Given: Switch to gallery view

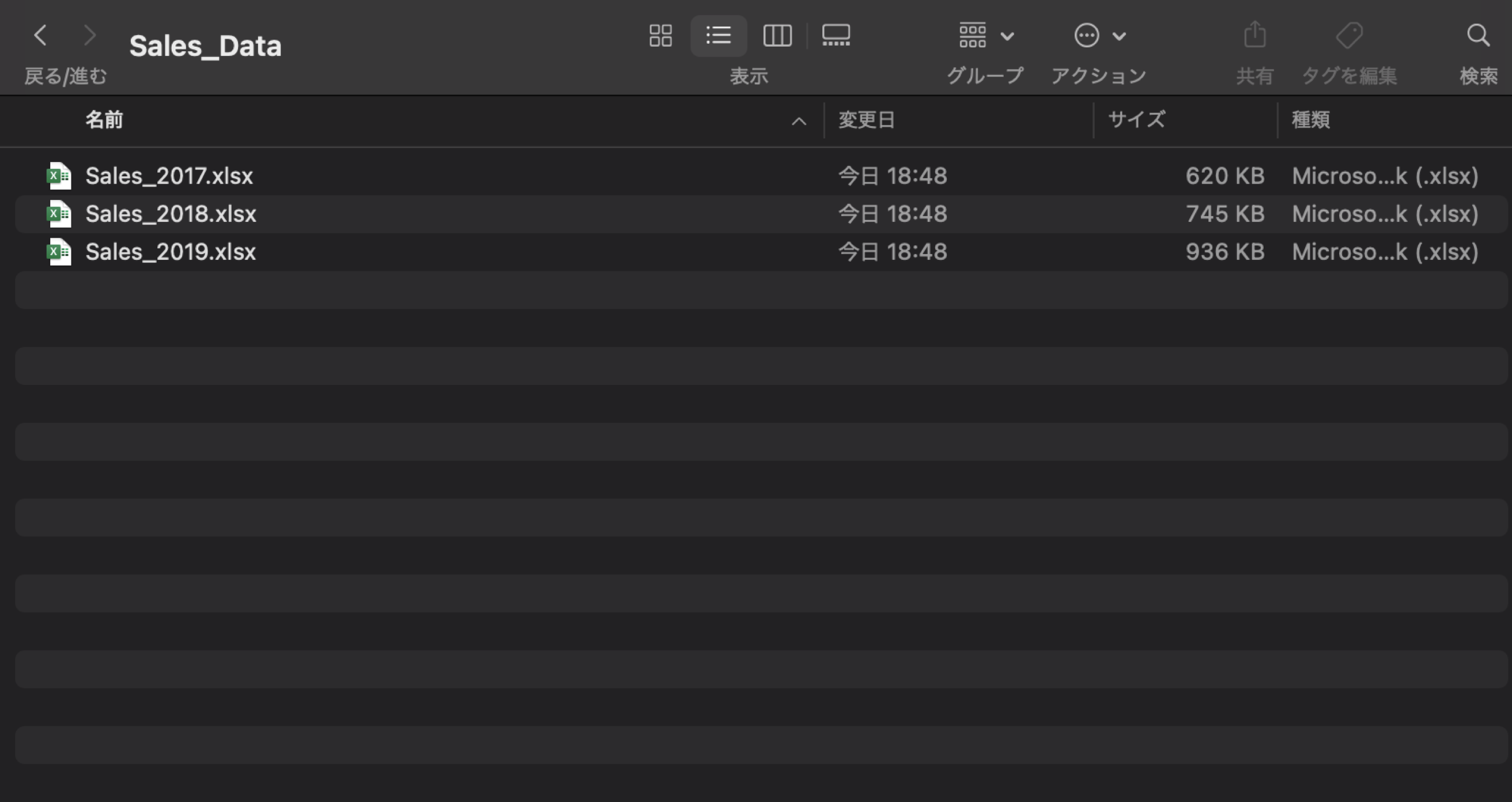Looking at the screenshot, I should (x=836, y=35).
